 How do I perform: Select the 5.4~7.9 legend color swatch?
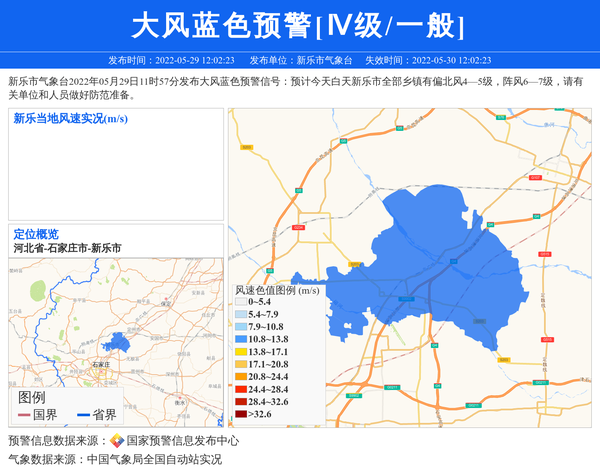pos(240,314)
